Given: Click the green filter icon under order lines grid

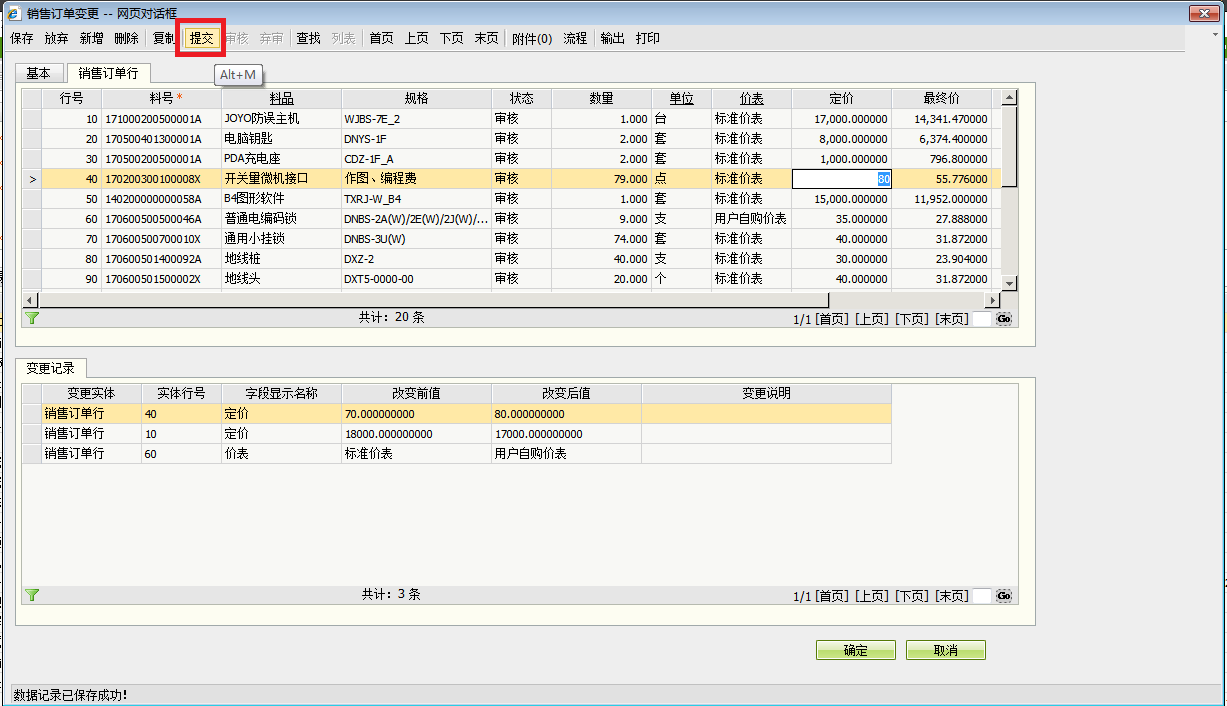Looking at the screenshot, I should coord(32,318).
